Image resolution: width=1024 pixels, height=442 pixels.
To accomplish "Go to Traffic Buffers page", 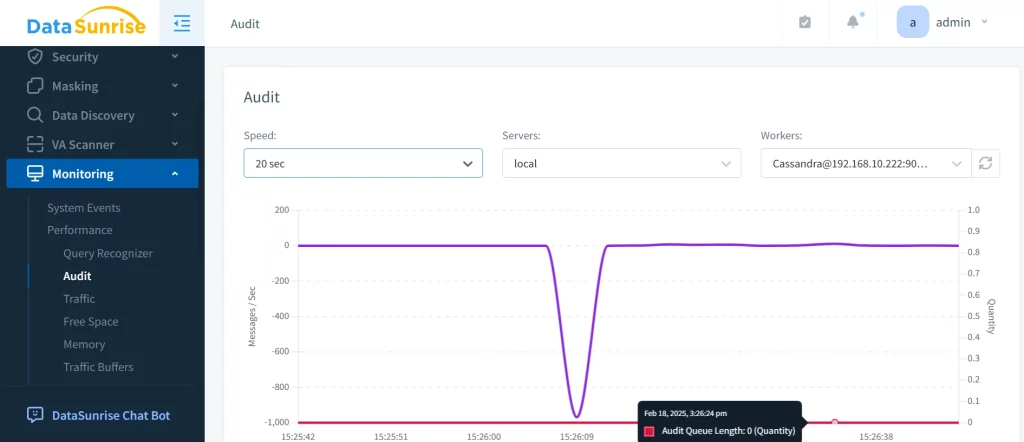I will point(98,367).
